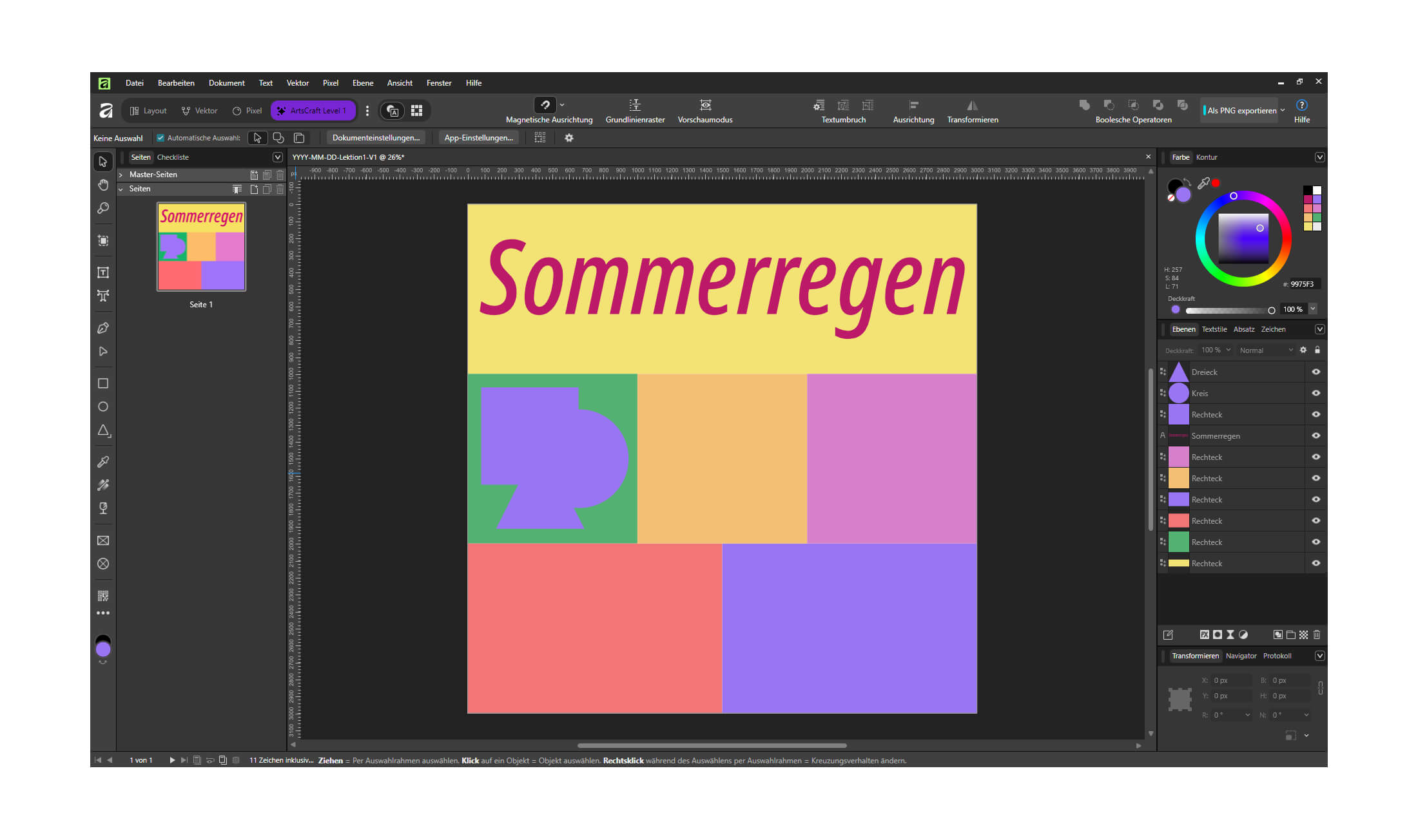Open the Normal blend mode dropdown
This screenshot has width=1418, height=840.
pyautogui.click(x=1266, y=350)
